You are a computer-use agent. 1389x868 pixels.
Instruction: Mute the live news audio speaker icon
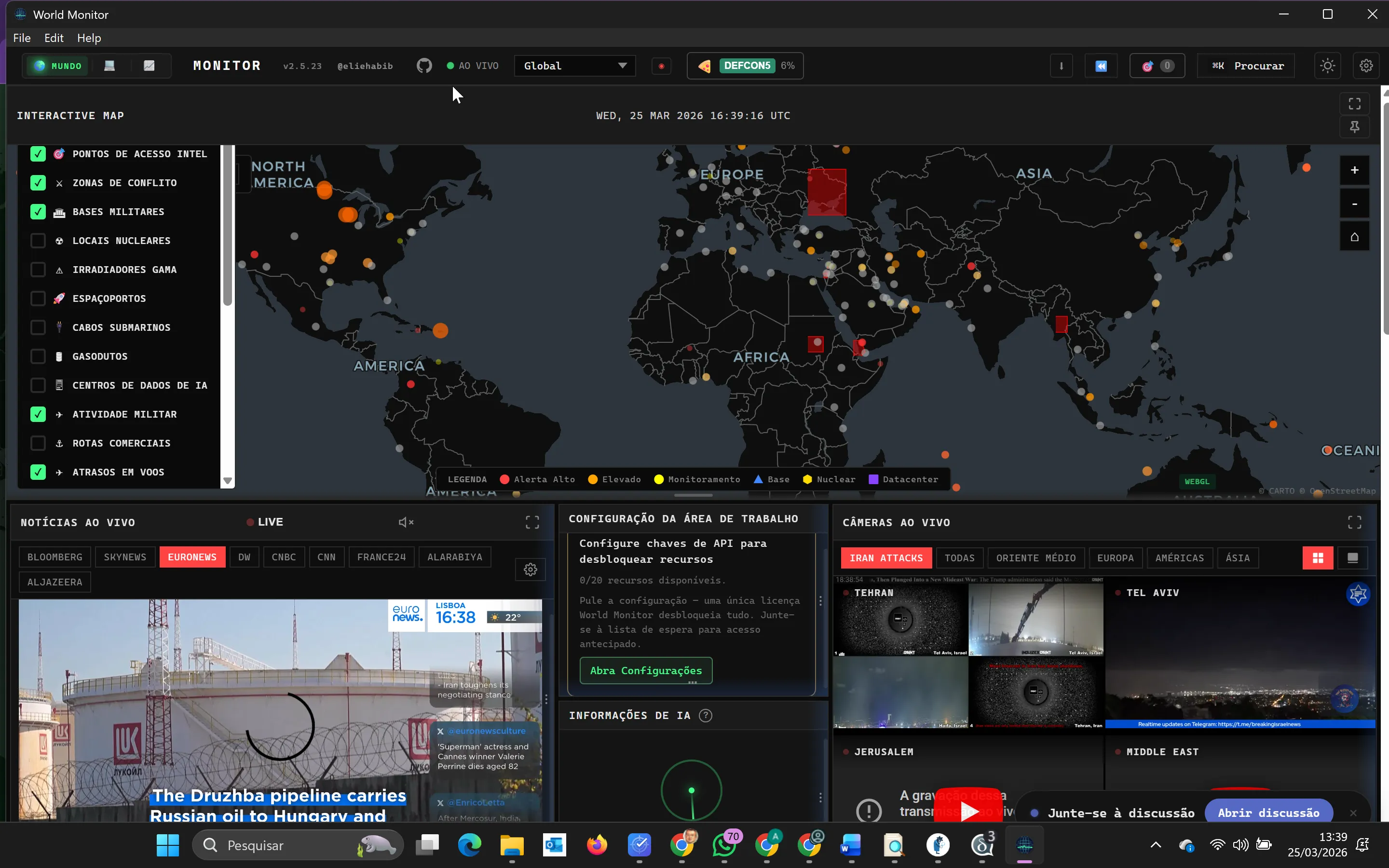tap(406, 522)
